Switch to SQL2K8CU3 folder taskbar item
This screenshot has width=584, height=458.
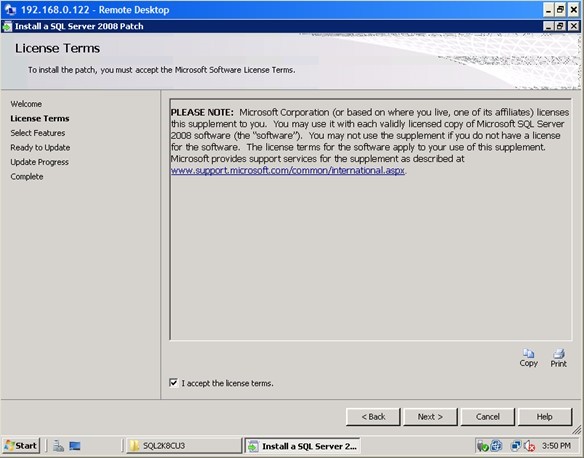click(x=184, y=446)
